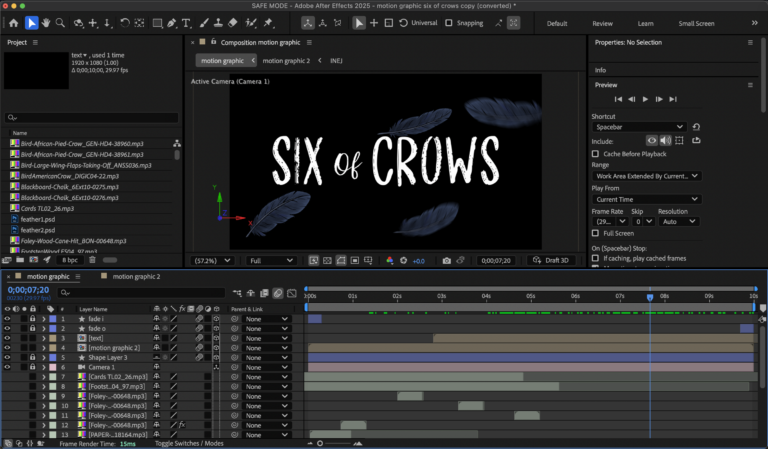Open Shortcut Spacebar dropdown

pyautogui.click(x=639, y=127)
